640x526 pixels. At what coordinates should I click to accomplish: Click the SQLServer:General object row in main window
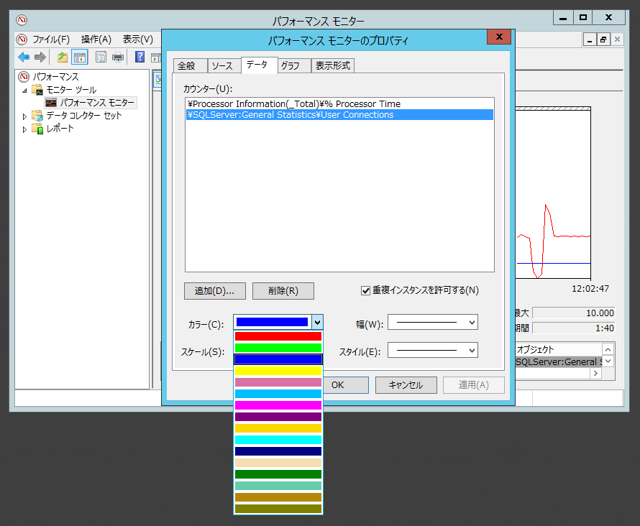click(558, 362)
